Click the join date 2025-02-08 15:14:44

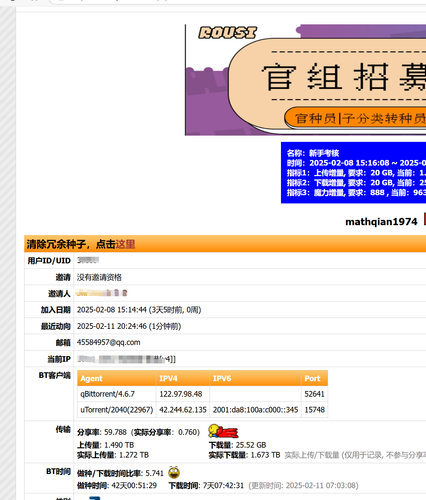click(112, 310)
